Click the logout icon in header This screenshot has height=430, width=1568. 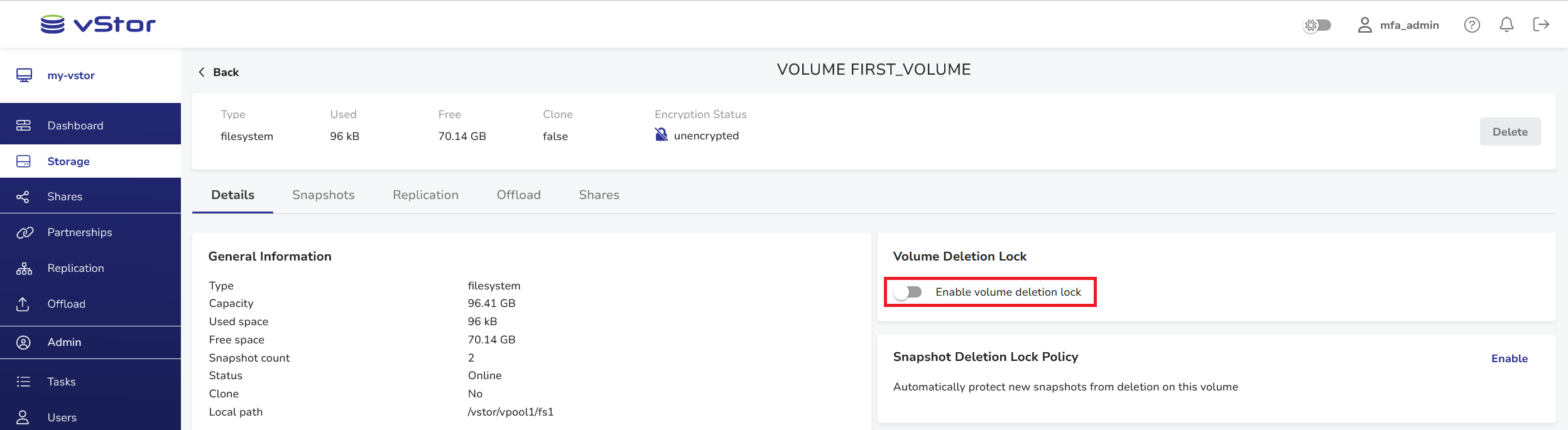click(1541, 24)
